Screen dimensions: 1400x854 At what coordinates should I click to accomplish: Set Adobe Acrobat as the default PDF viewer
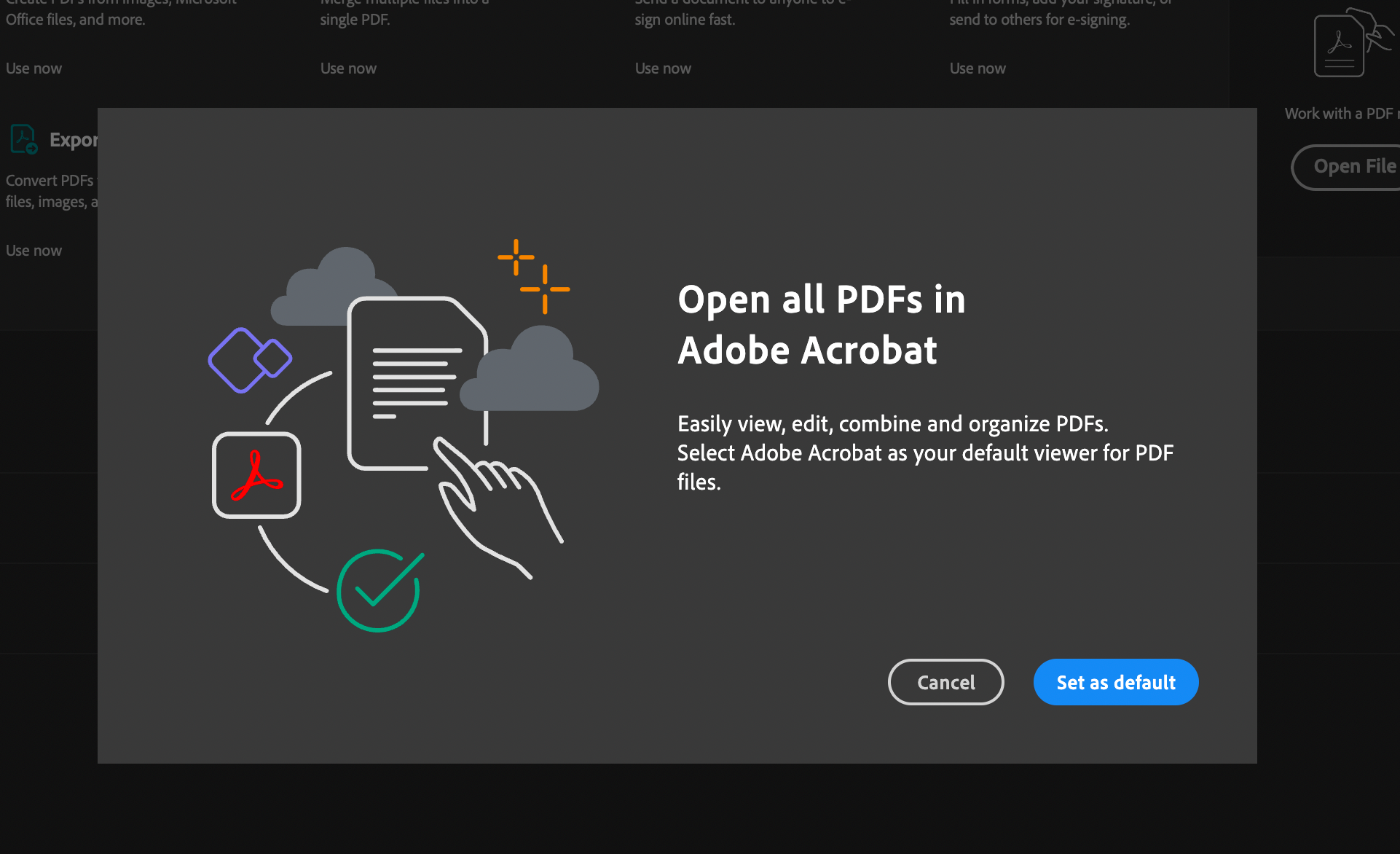[1115, 682]
